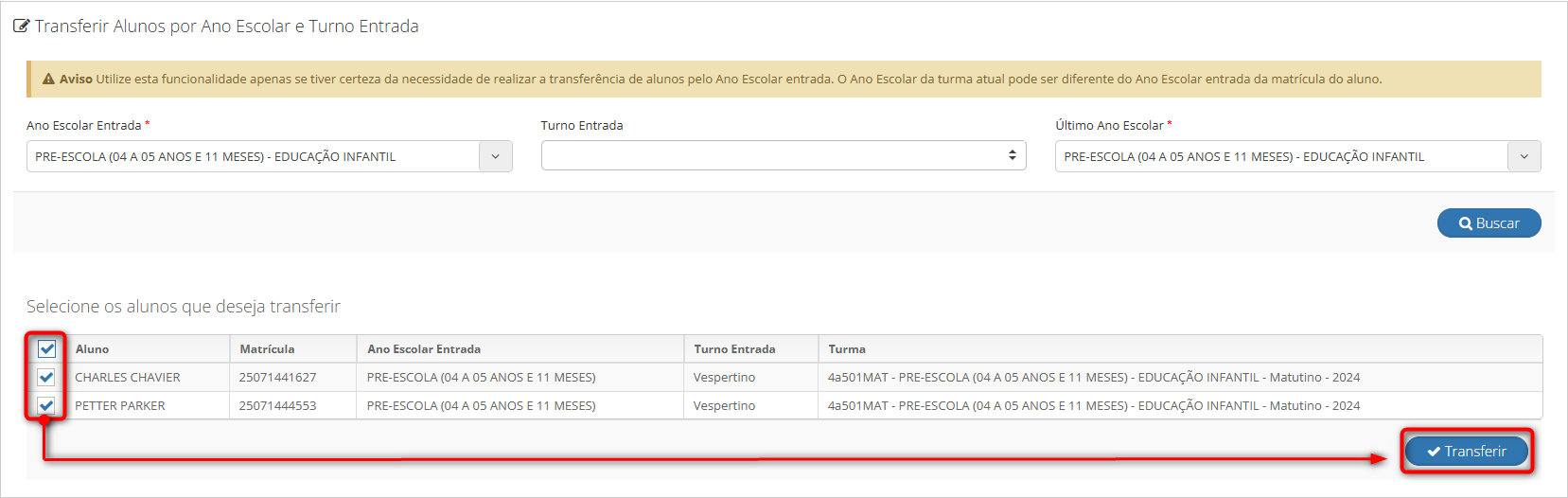
Task: Uncheck the checkbox for PETTER PARKER
Action: click(x=46, y=406)
